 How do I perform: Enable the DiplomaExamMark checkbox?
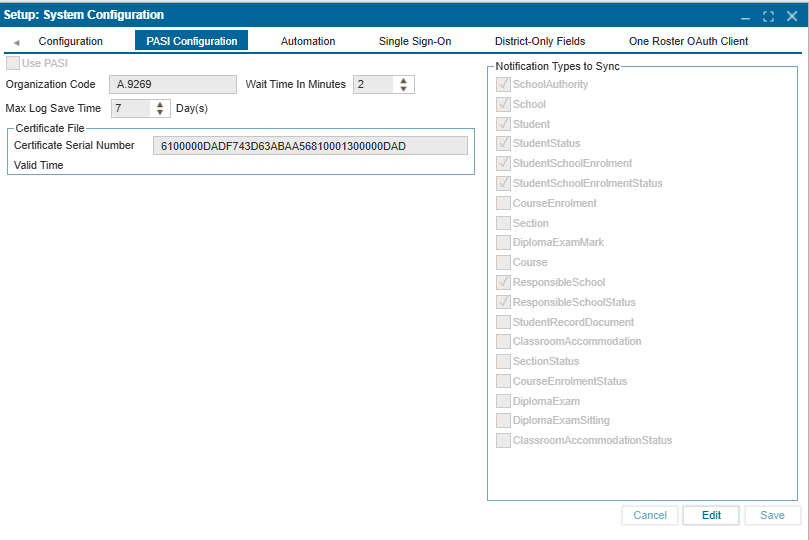pos(503,242)
